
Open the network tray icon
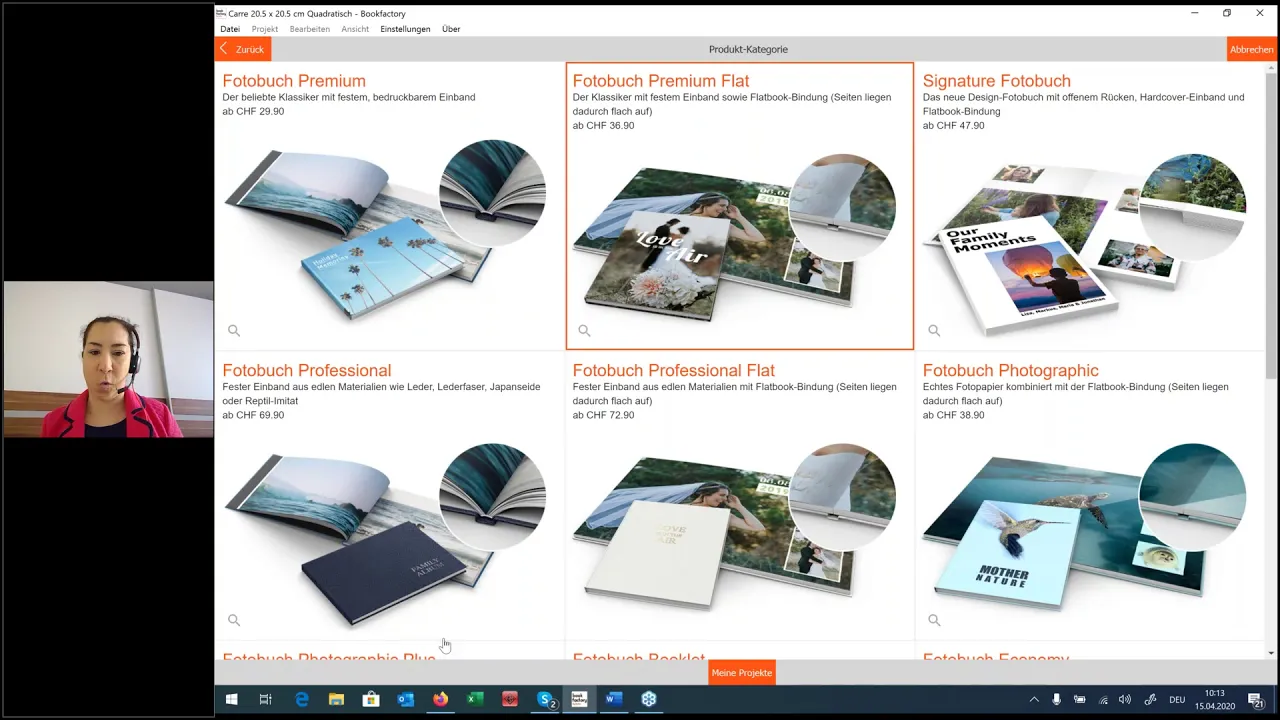(x=1103, y=700)
